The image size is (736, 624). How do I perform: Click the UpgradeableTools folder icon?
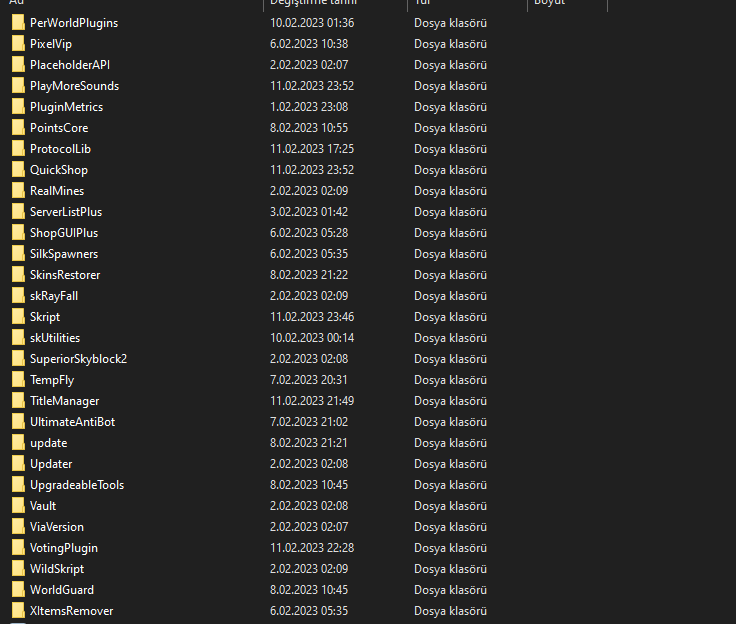[x=18, y=485]
